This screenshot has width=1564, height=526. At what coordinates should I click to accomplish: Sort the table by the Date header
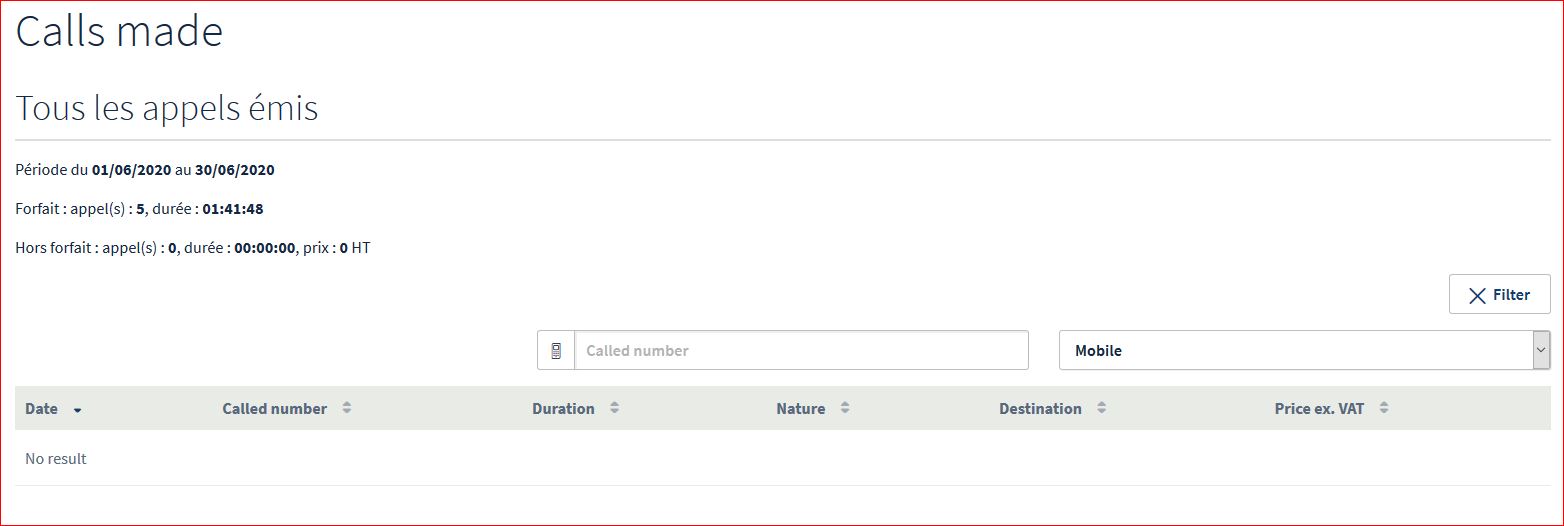[x=42, y=409]
